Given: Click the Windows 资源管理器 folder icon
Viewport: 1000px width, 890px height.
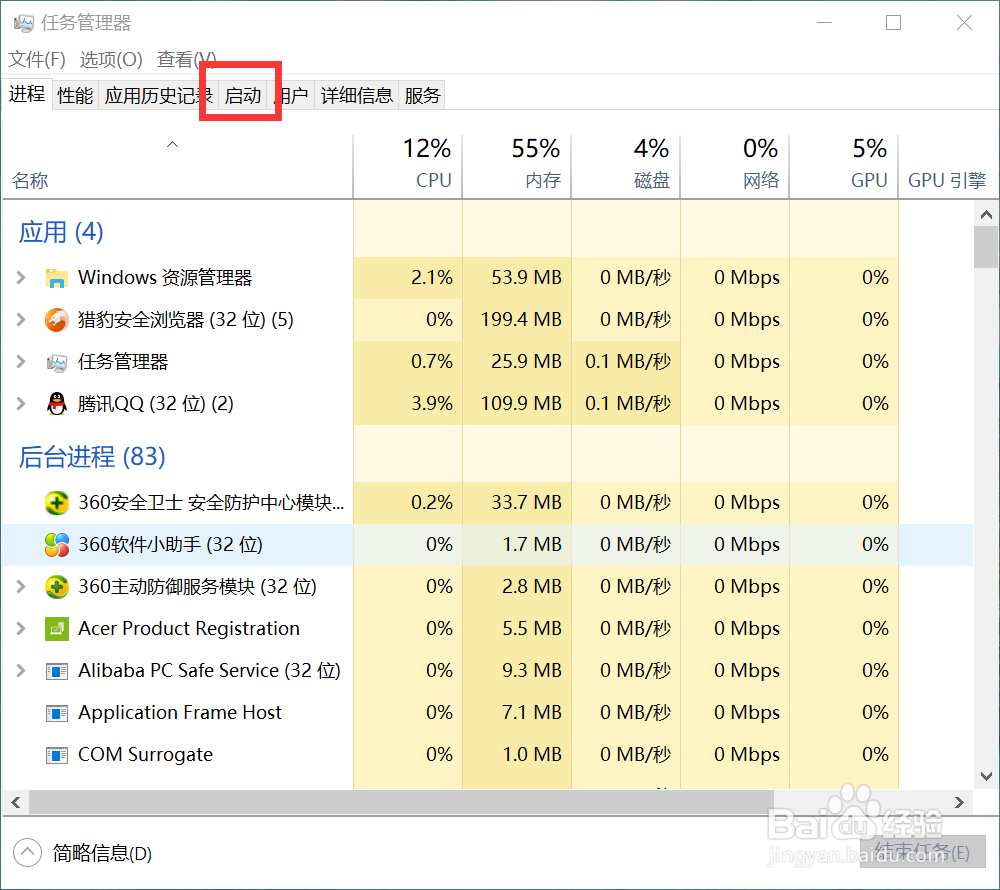Looking at the screenshot, I should (x=57, y=277).
